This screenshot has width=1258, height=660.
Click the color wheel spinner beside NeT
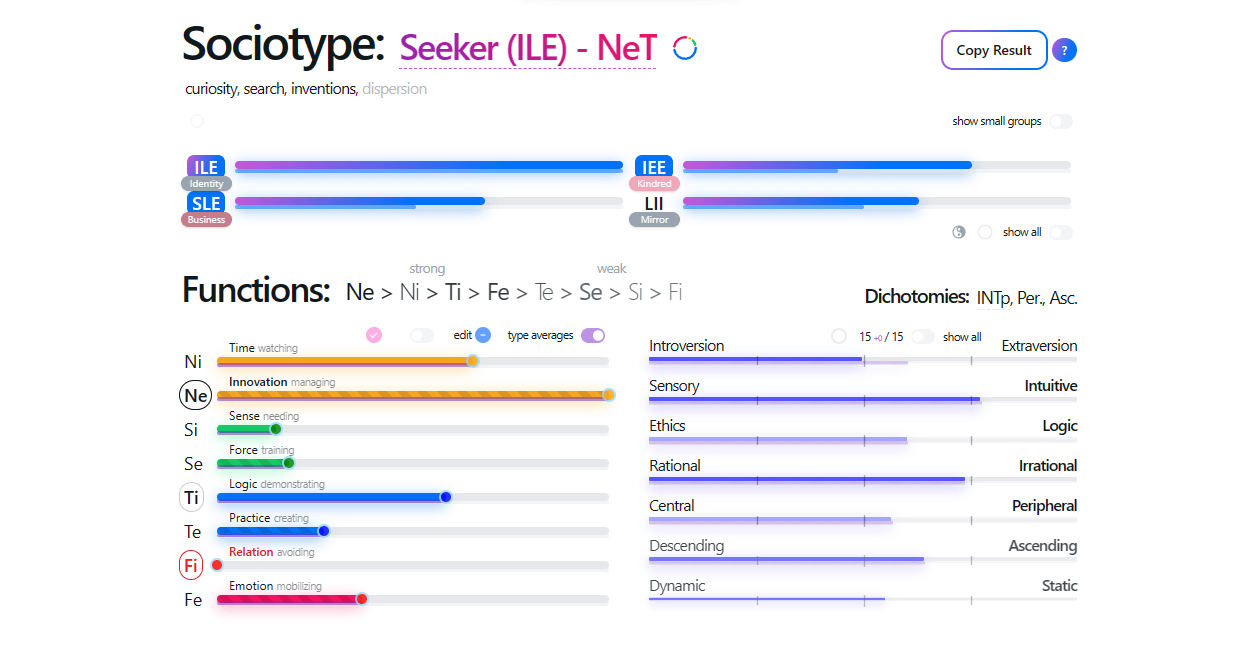point(684,46)
